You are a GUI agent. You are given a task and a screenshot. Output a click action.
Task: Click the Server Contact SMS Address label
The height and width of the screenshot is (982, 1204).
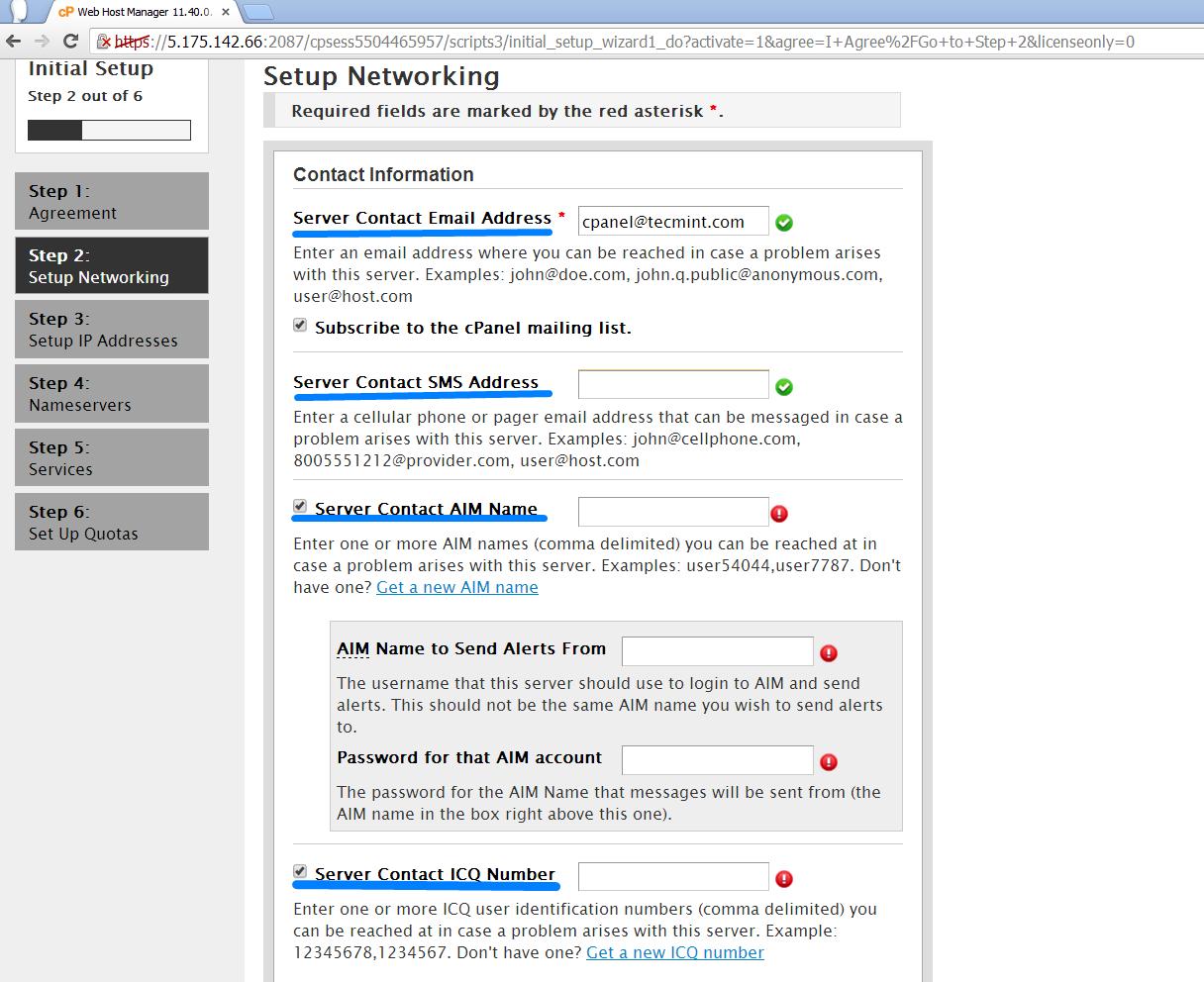[416, 382]
